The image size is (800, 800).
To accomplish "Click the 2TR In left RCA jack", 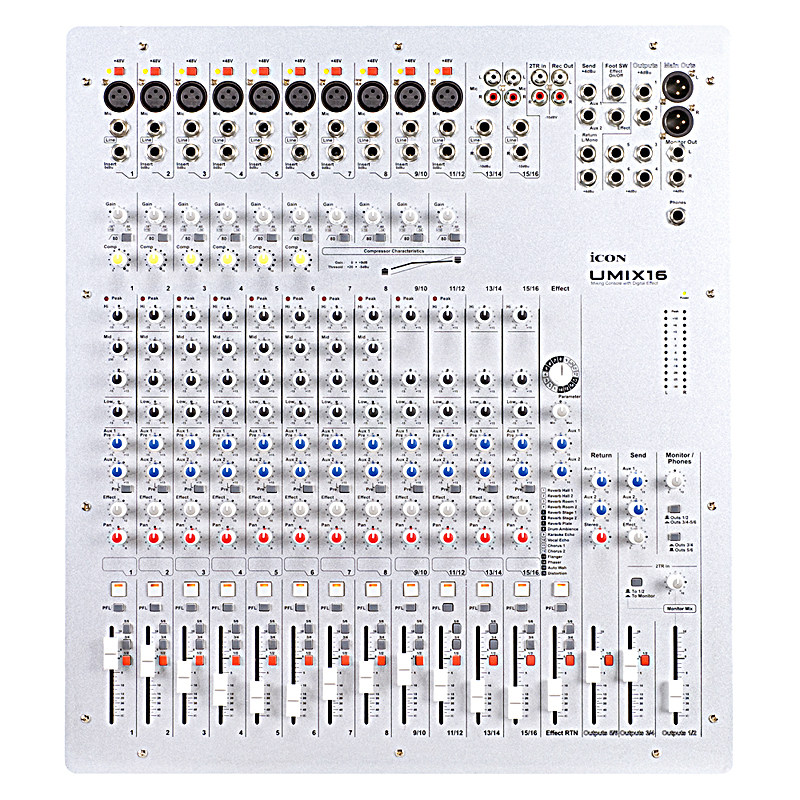I will tap(539, 78).
